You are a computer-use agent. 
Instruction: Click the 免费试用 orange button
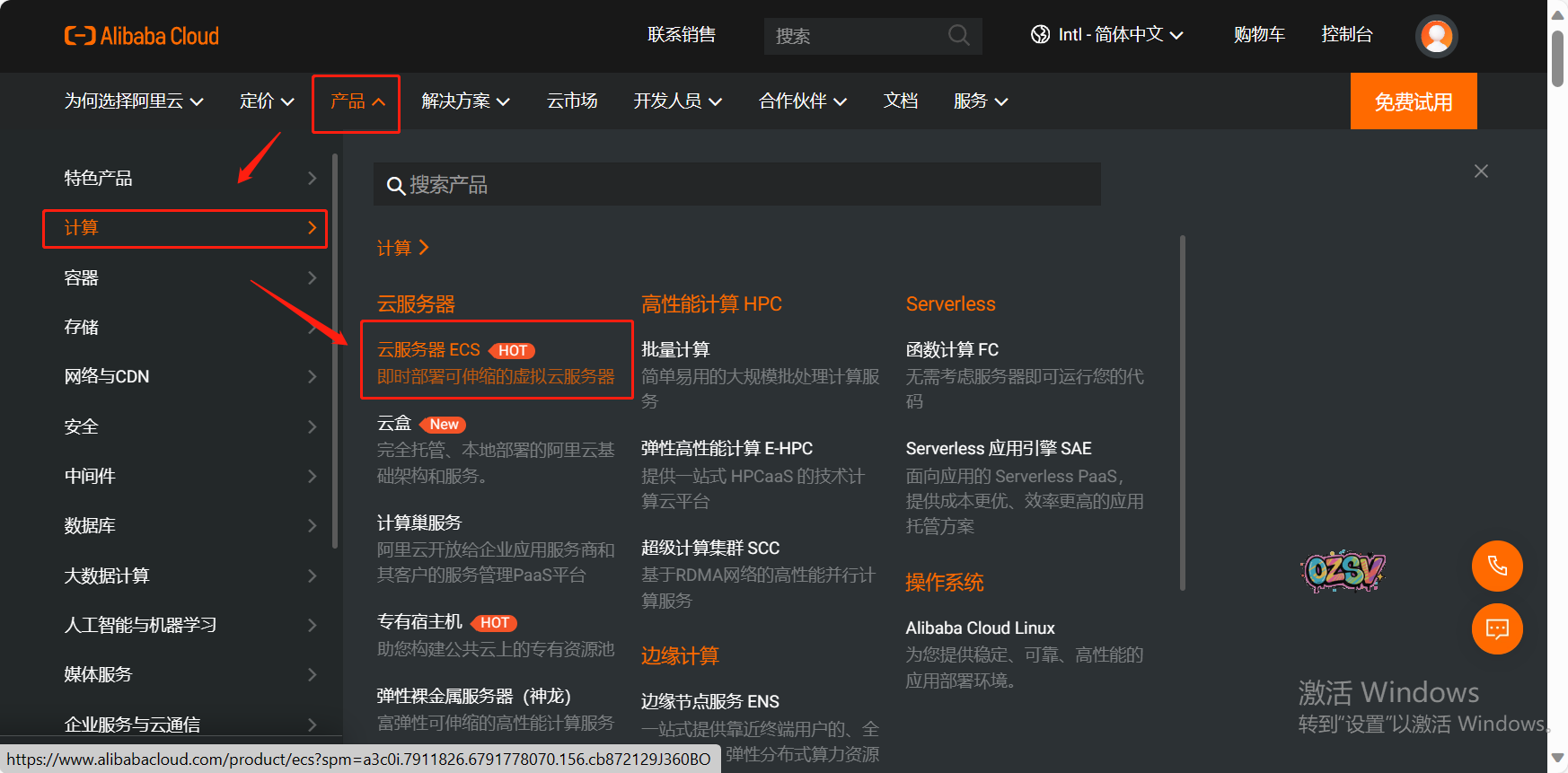(x=1413, y=101)
